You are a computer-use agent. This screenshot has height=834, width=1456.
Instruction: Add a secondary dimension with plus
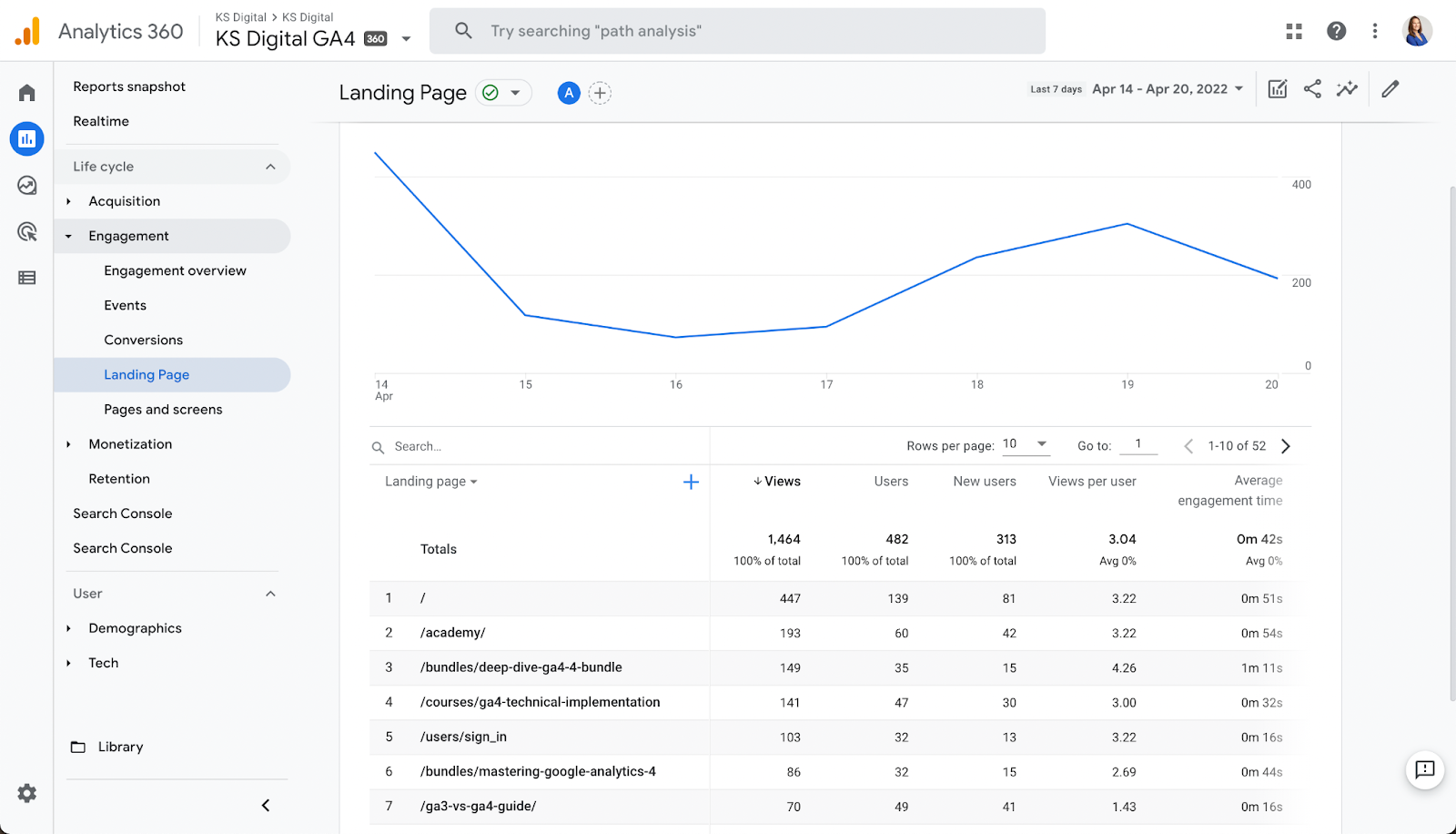691,482
